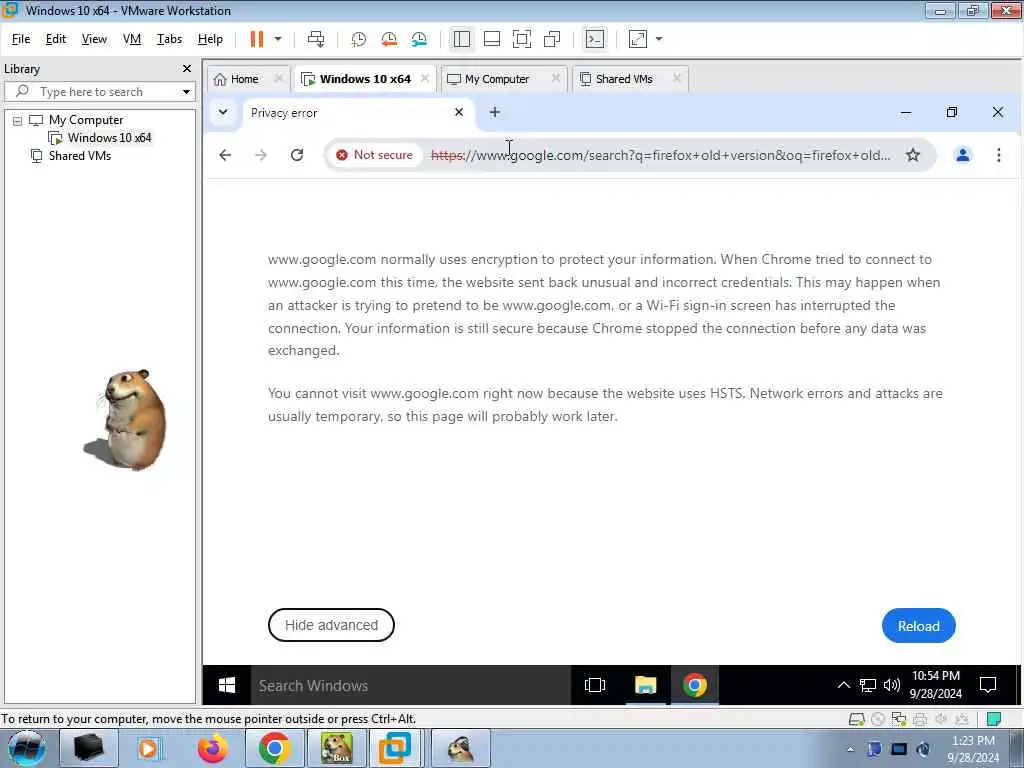
Task: Click the Send Ctrl+Alt+Del toolbar icon
Action: tap(316, 39)
